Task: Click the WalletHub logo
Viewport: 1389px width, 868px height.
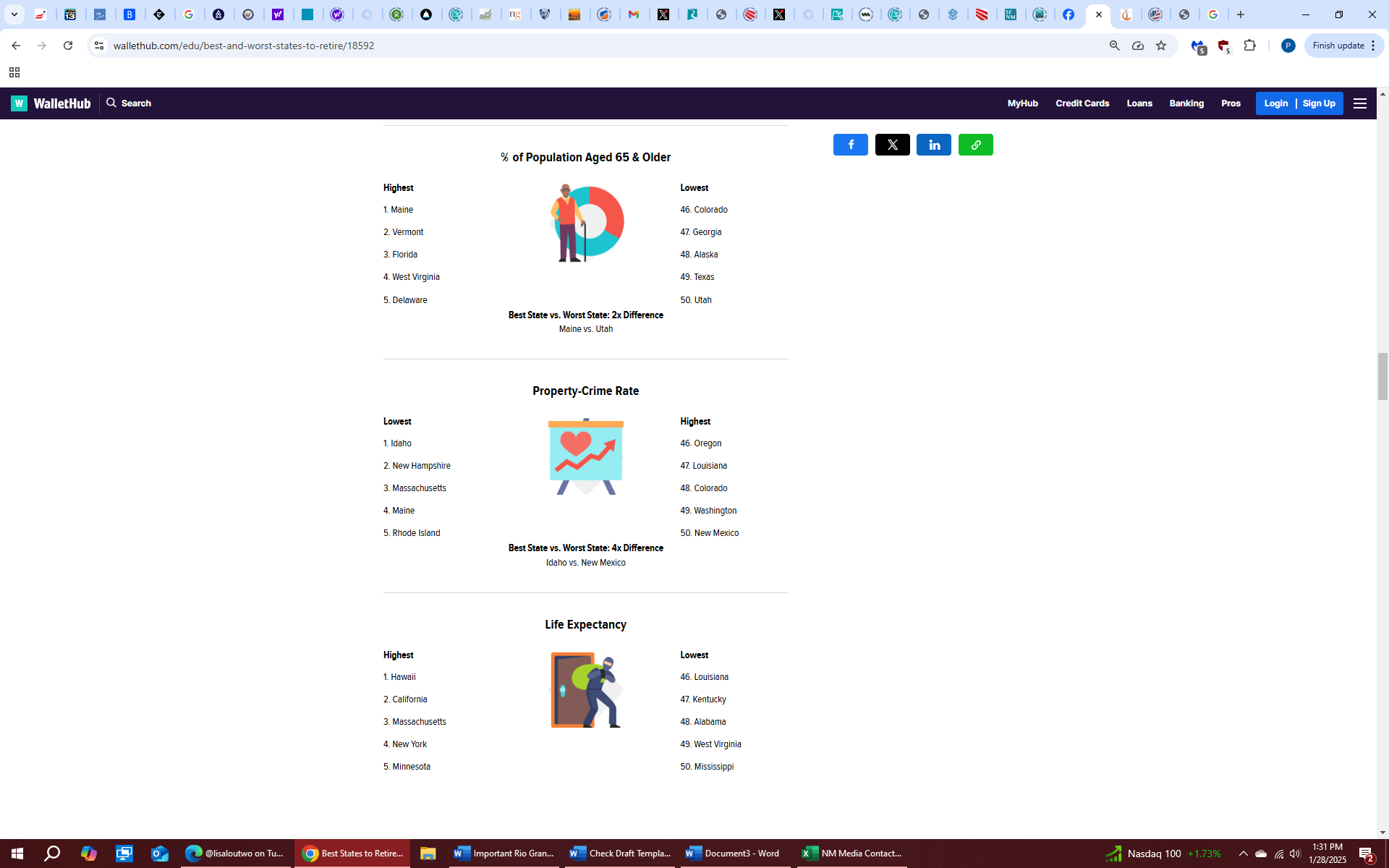Action: coord(51,103)
